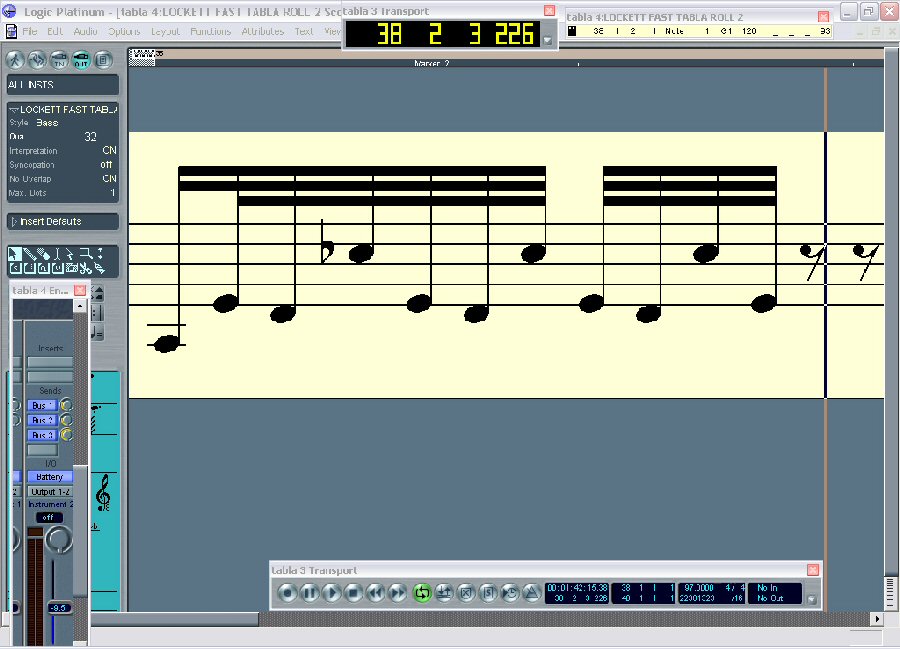Collapse the LOCKETT FAST TABLA parameter box

[x=14, y=109]
